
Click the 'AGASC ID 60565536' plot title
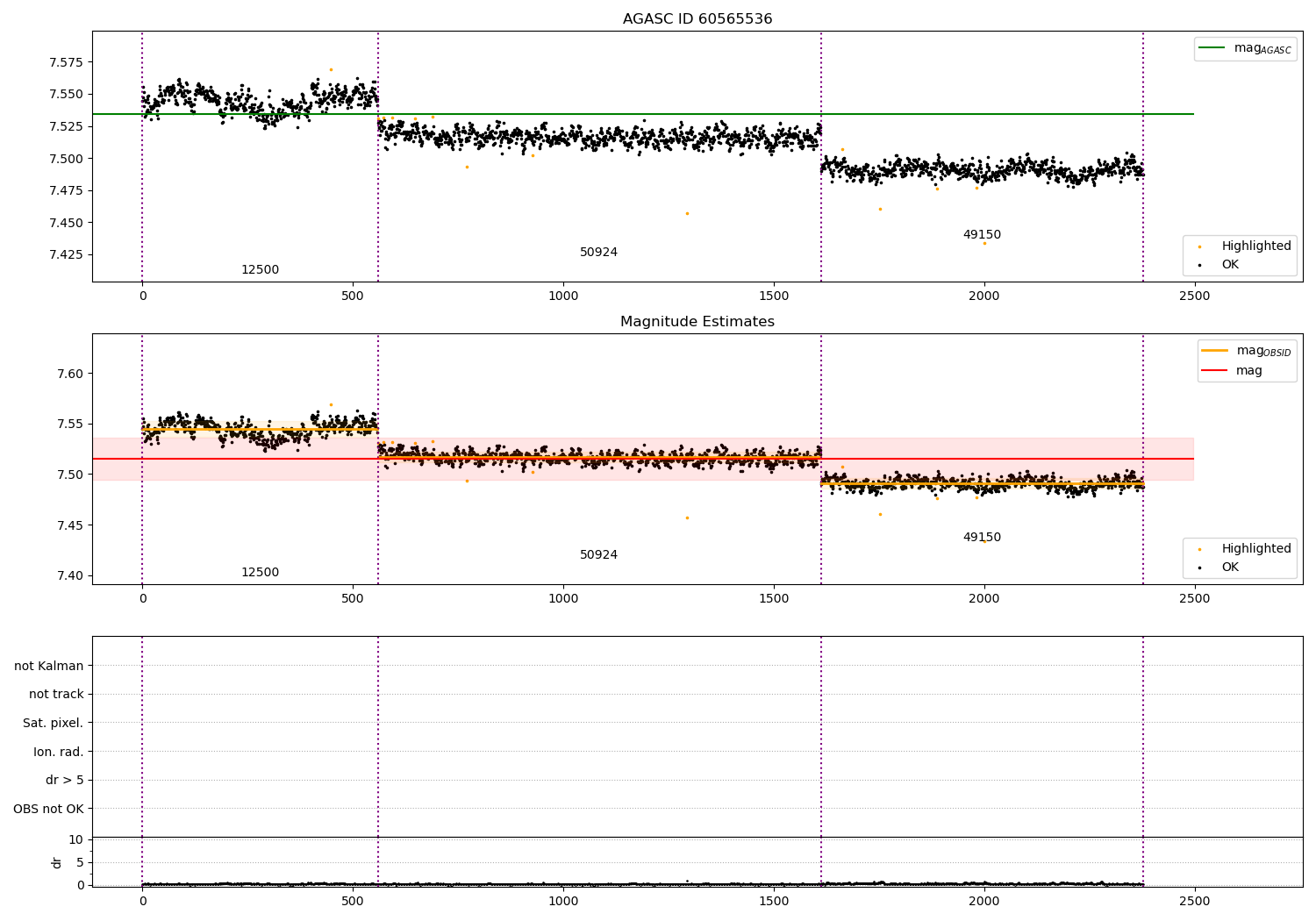[x=697, y=19]
